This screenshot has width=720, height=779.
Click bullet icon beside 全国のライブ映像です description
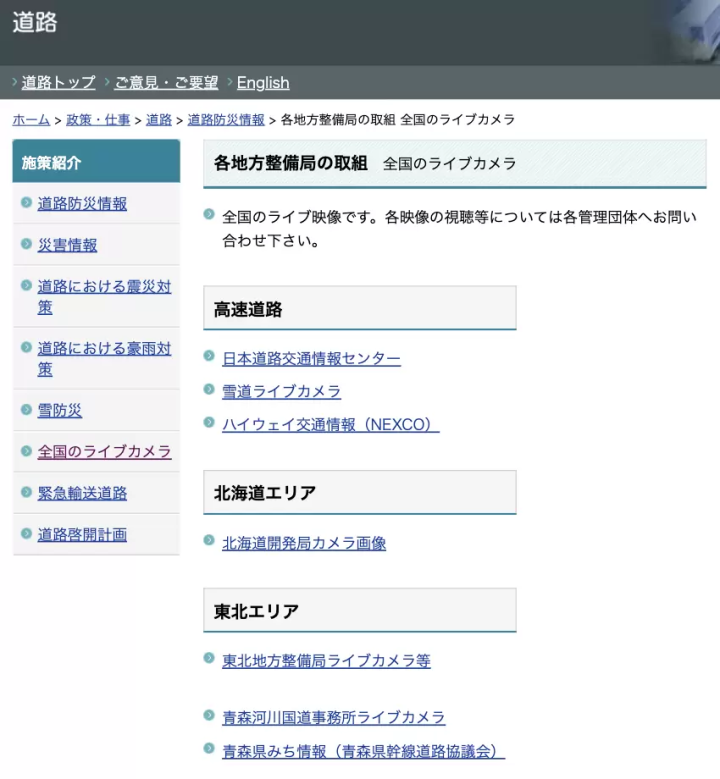click(209, 214)
